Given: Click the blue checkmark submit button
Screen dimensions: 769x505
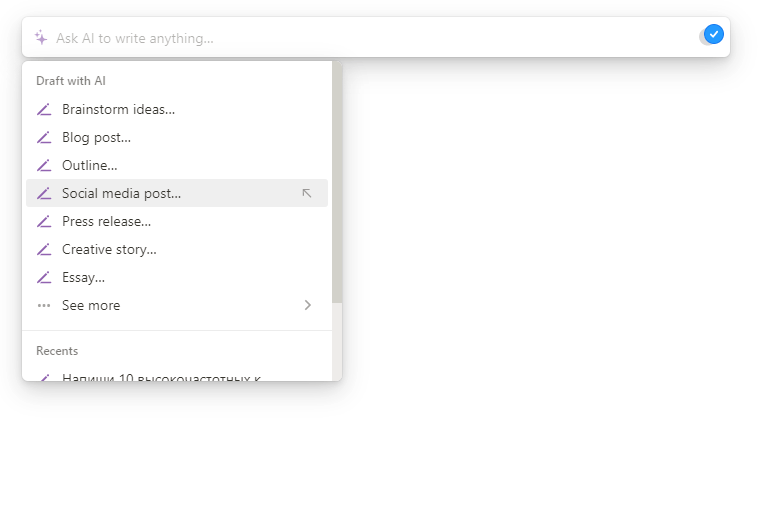Looking at the screenshot, I should pos(714,34).
